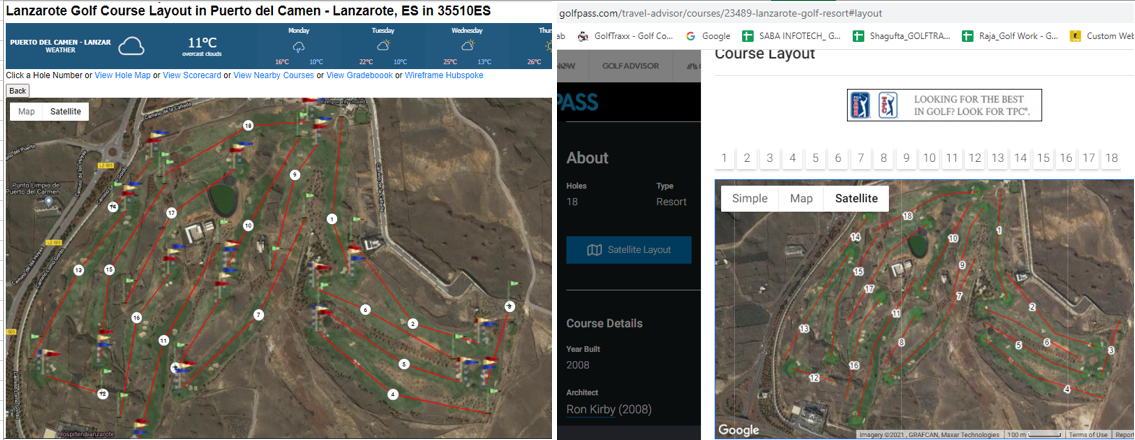Click the Satellite Layout button
Screen dimensions: 1135x440
click(628, 250)
